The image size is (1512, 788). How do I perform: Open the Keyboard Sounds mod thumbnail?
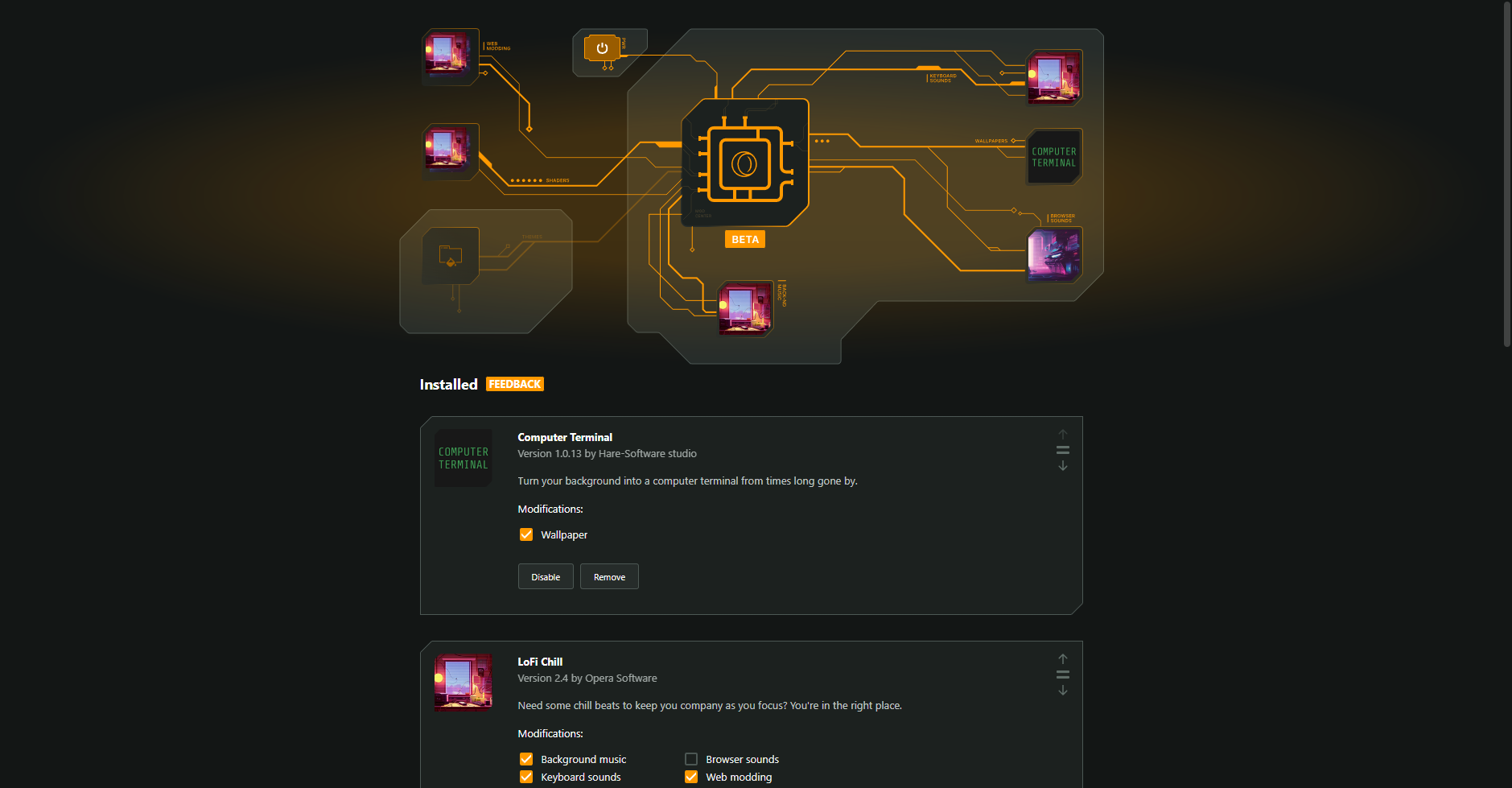(x=1054, y=77)
